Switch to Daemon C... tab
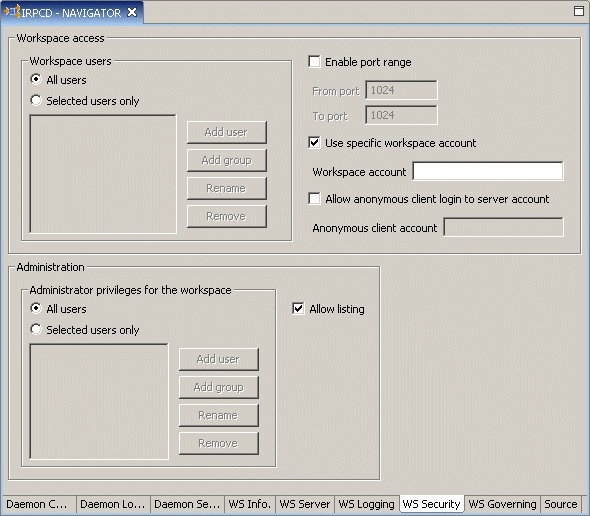The width and height of the screenshot is (590, 516). [39, 504]
